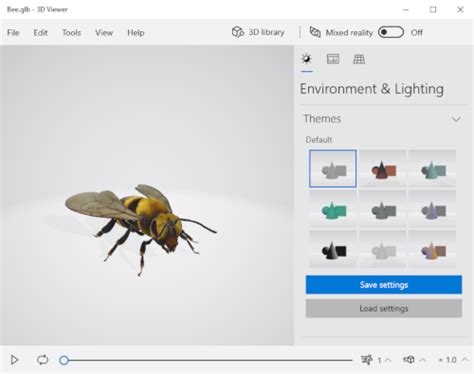Toggle the loop animation icon
This screenshot has width=474, height=374.
pyautogui.click(x=42, y=360)
